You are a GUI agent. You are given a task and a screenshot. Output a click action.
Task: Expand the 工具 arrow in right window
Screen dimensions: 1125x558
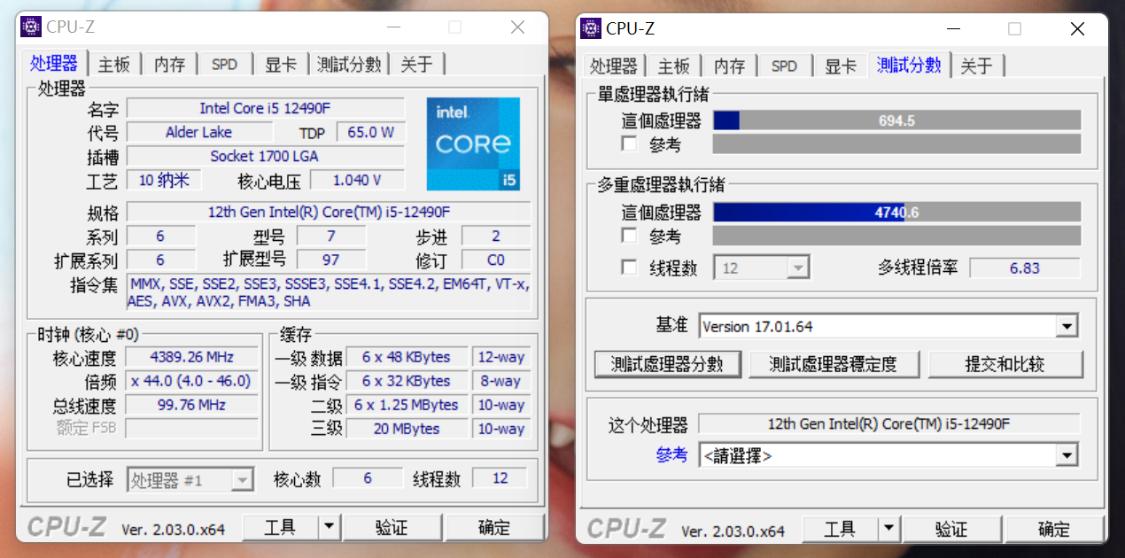click(x=888, y=529)
